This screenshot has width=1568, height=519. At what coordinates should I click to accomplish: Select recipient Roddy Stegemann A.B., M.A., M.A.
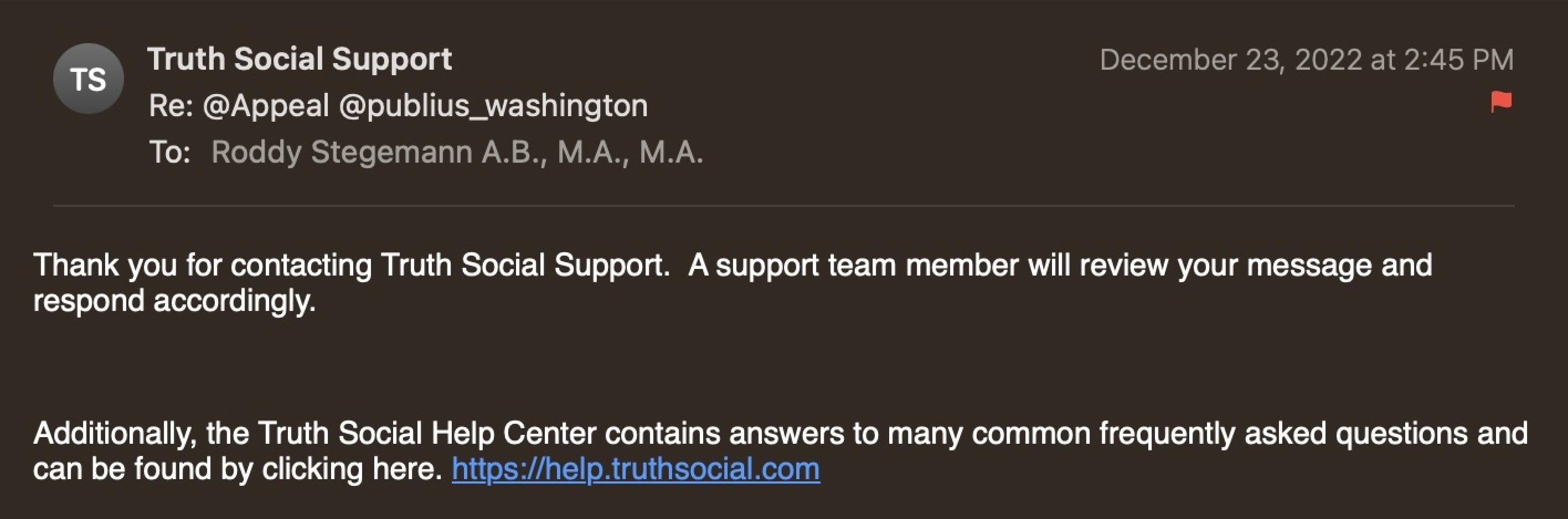[457, 152]
